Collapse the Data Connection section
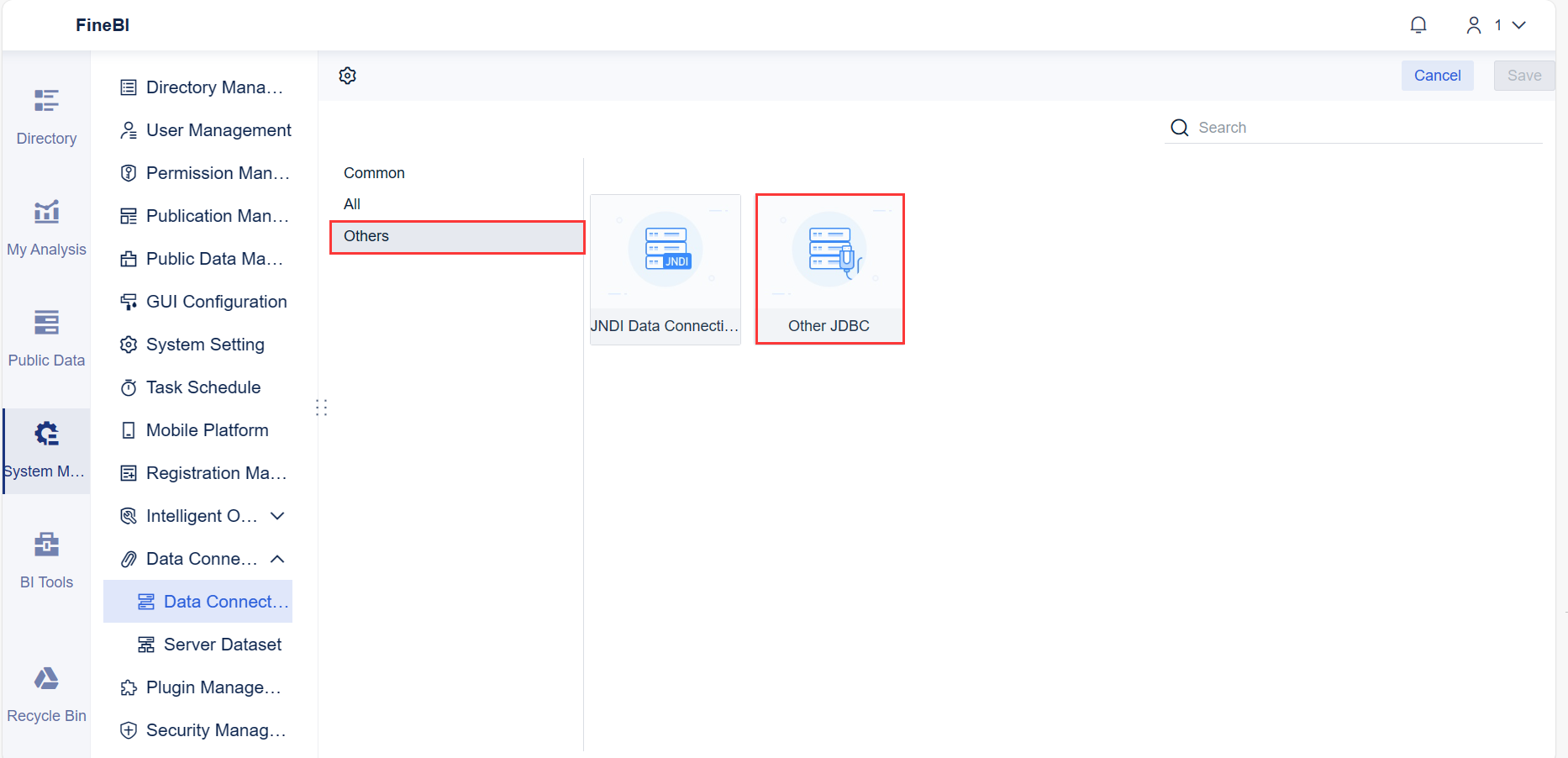This screenshot has height=758, width=1568. coord(277,558)
